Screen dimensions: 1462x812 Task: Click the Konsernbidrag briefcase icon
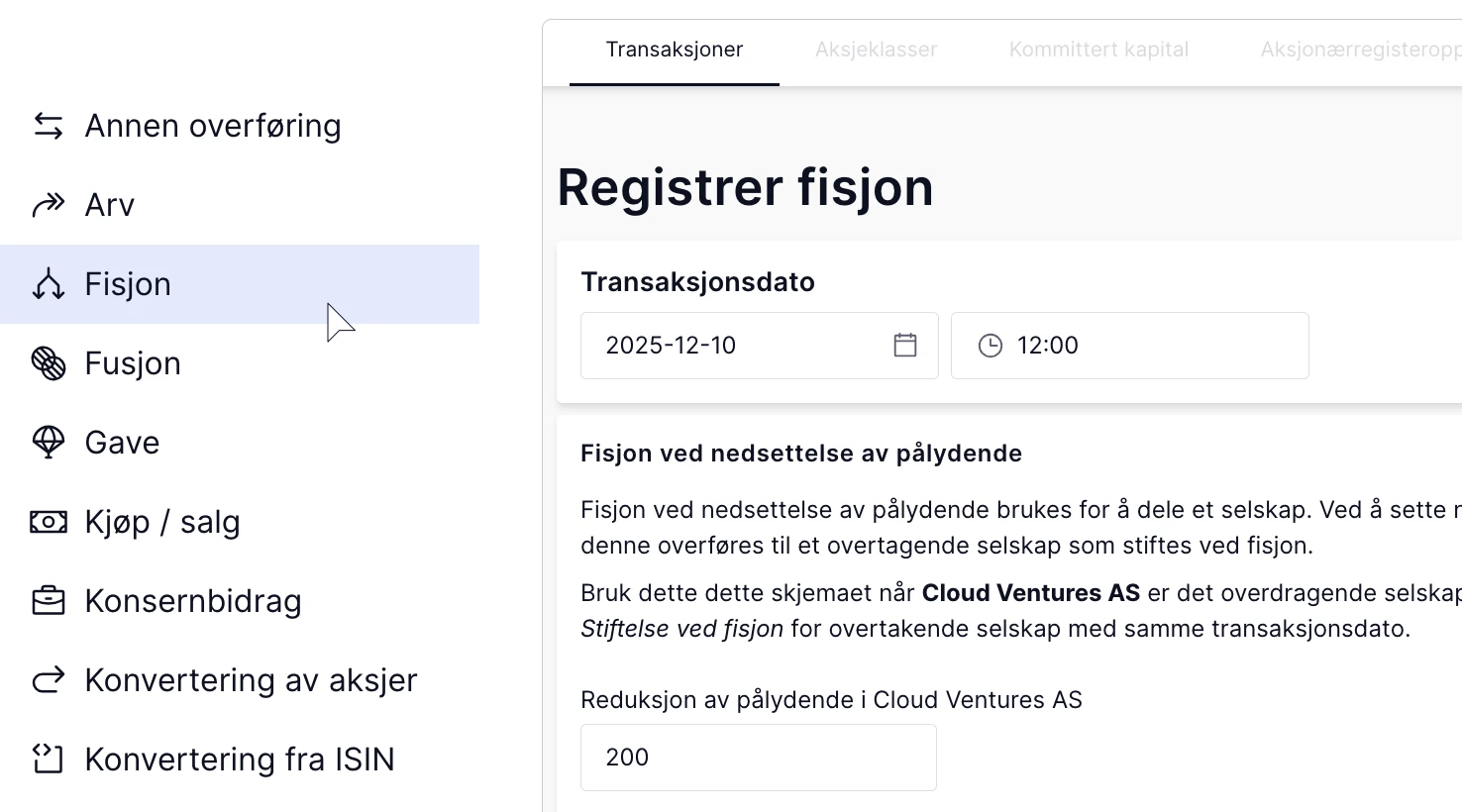[49, 601]
